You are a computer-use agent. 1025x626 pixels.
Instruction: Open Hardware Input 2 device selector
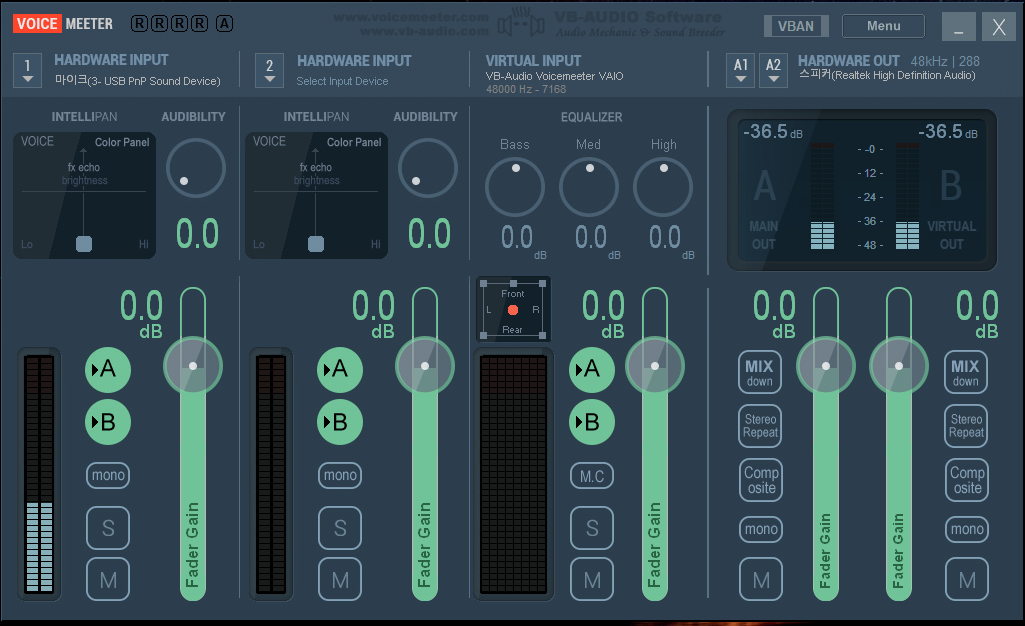click(x=269, y=71)
